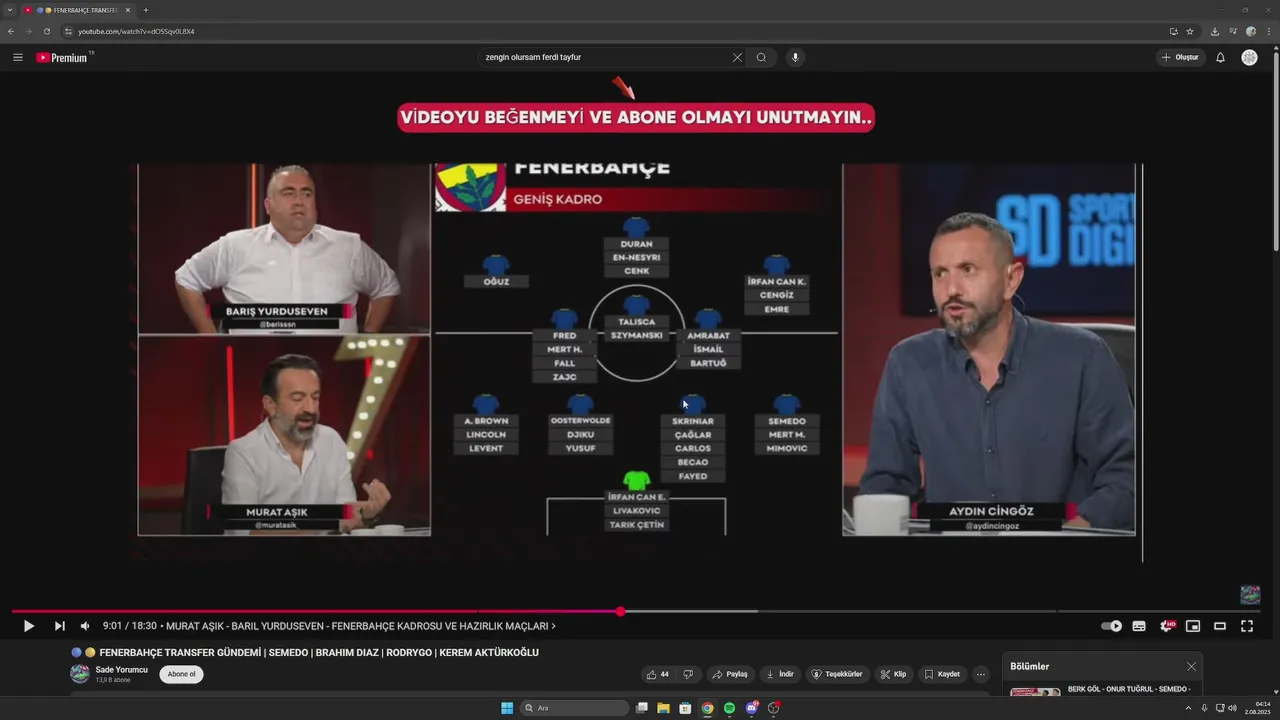Open the Windows Start menu
This screenshot has height=720, width=1280.
pos(507,708)
